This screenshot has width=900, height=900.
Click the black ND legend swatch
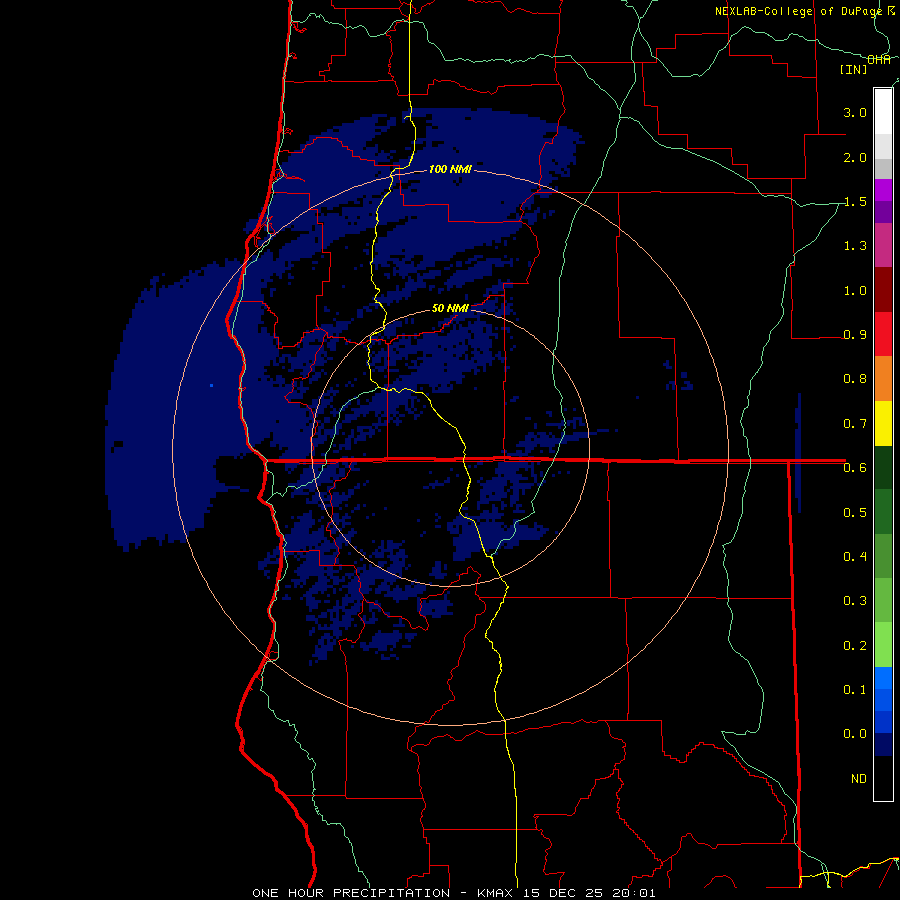click(883, 778)
